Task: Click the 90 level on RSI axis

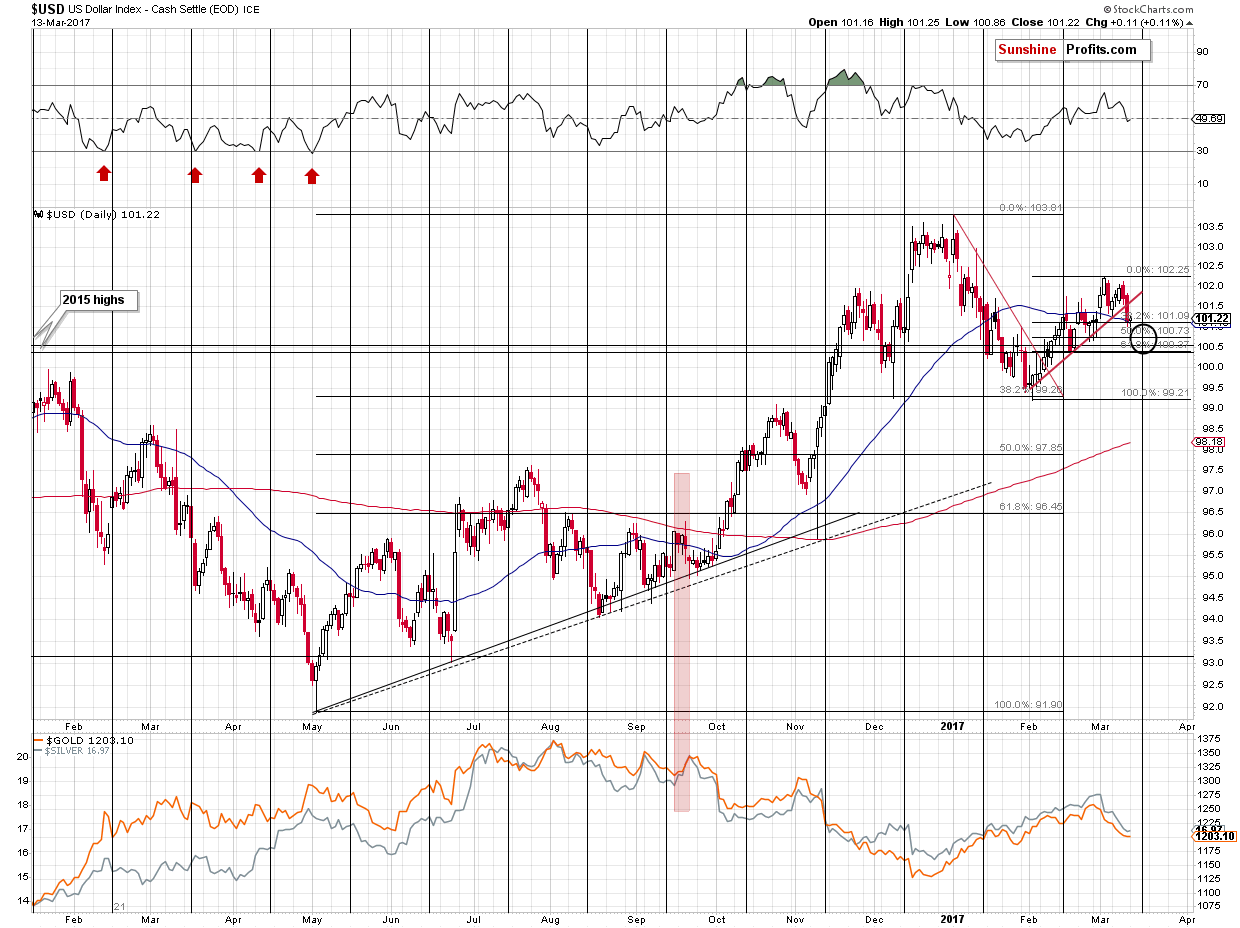Action: click(1203, 52)
